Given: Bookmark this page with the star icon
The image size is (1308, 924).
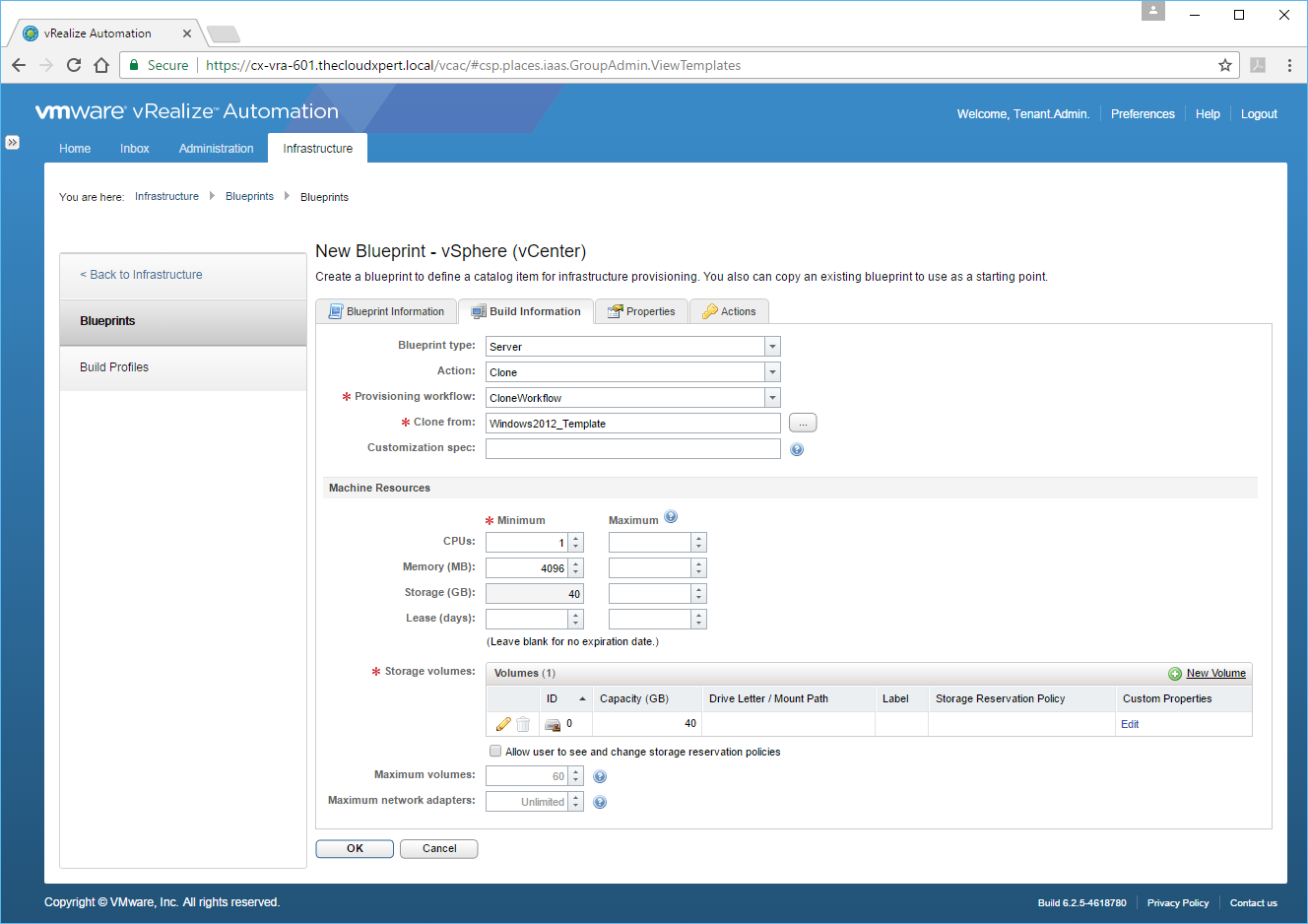Looking at the screenshot, I should [x=1225, y=65].
